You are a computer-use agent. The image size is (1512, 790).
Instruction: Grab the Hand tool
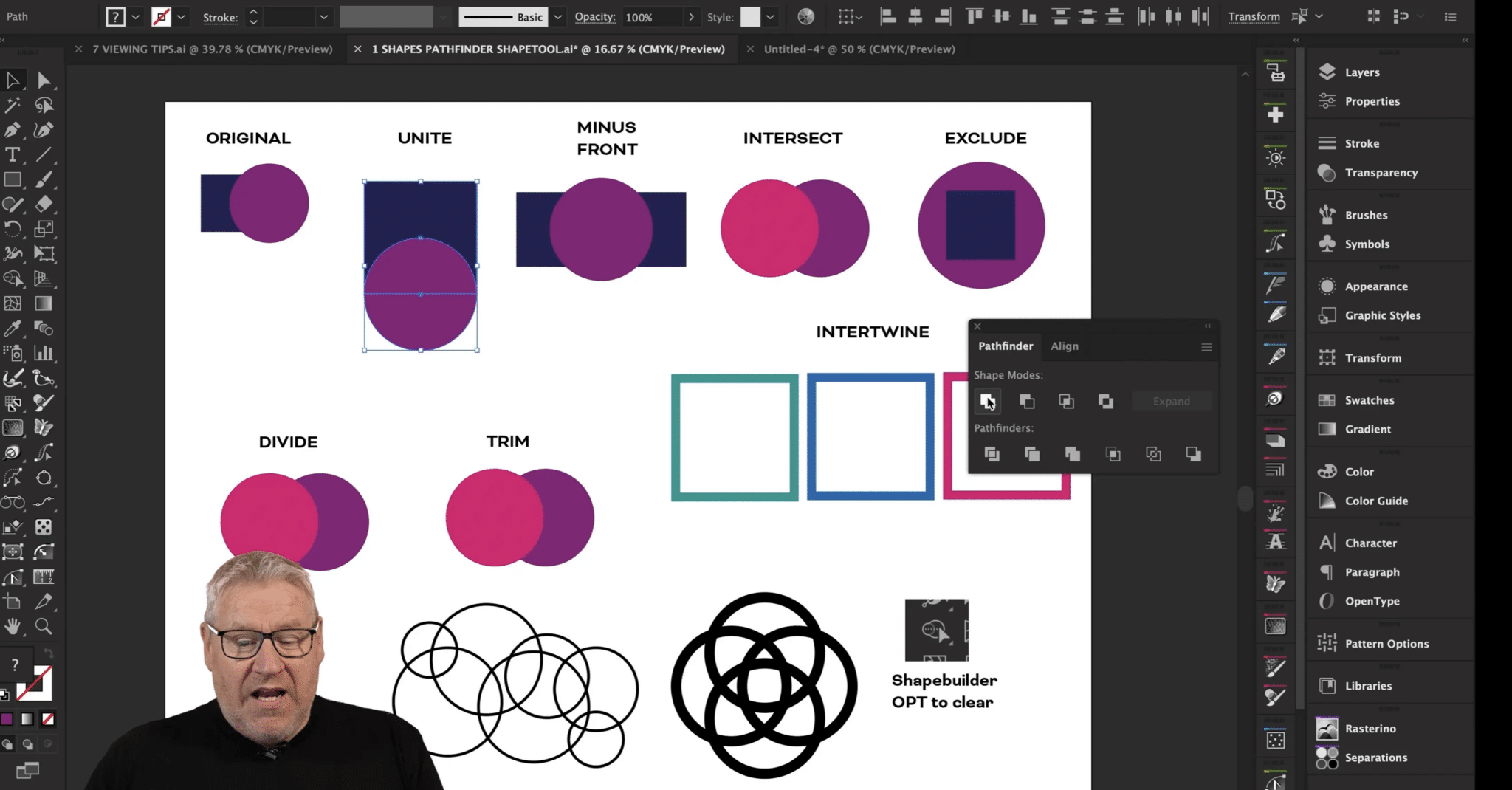[13, 626]
